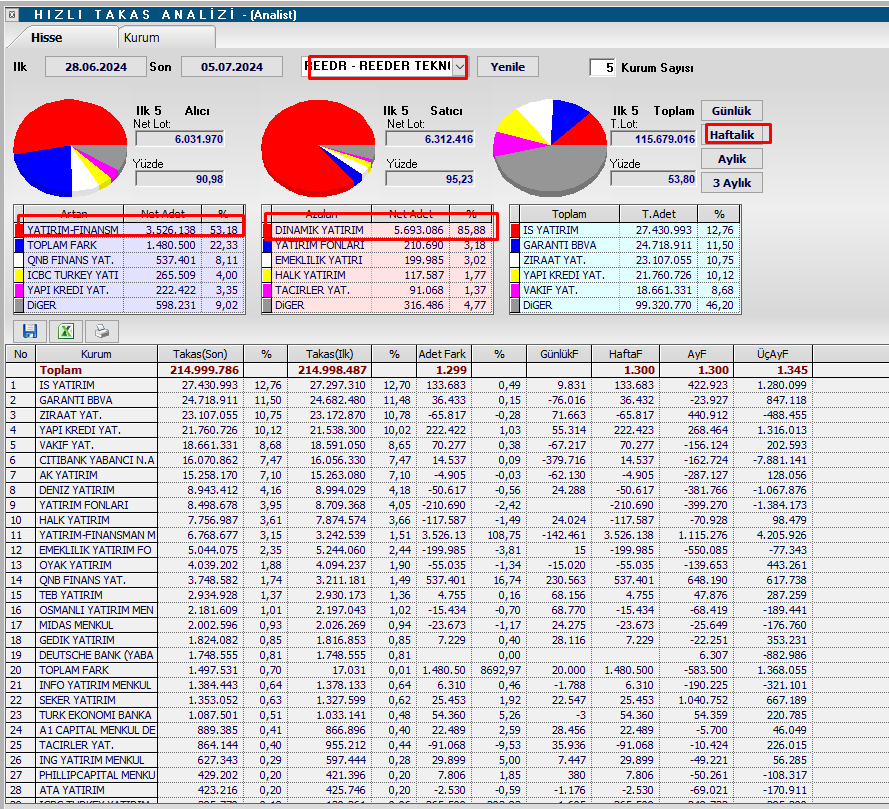Select row 19 DEUTSCHE BANK (YABA
This screenshot has width=889, height=809.
coord(409,655)
